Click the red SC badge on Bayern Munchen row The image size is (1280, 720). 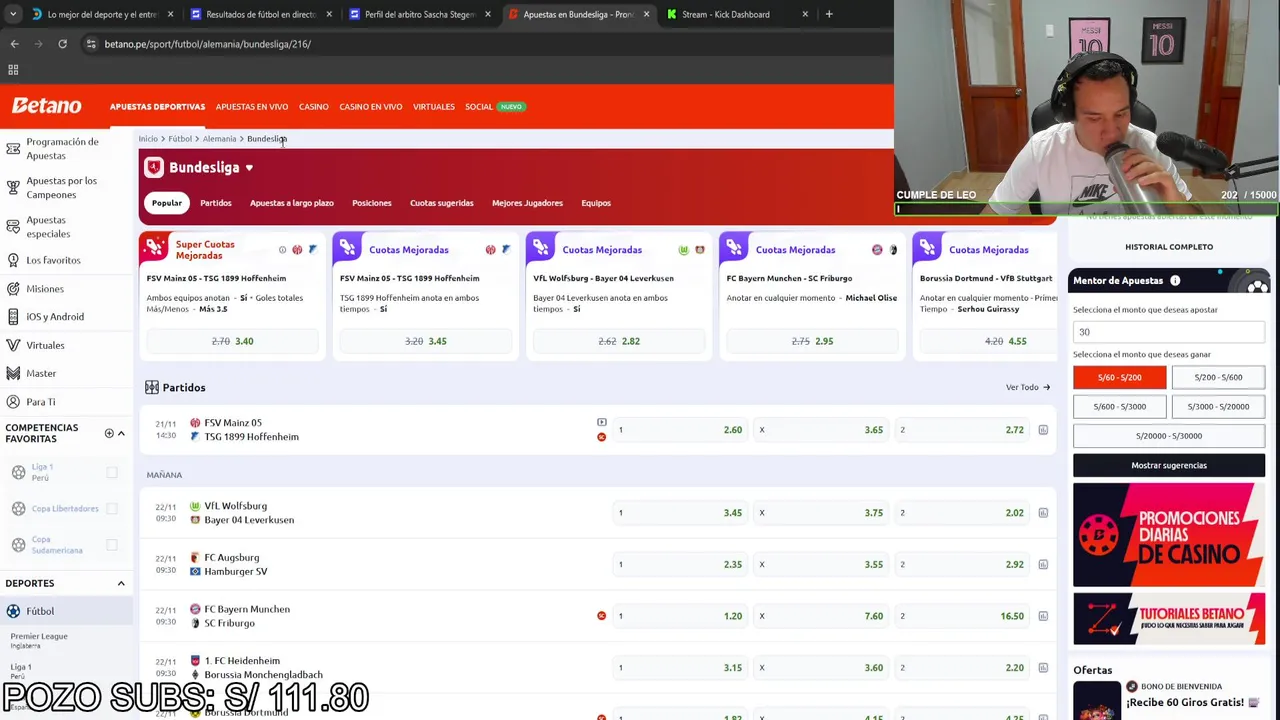click(x=601, y=616)
